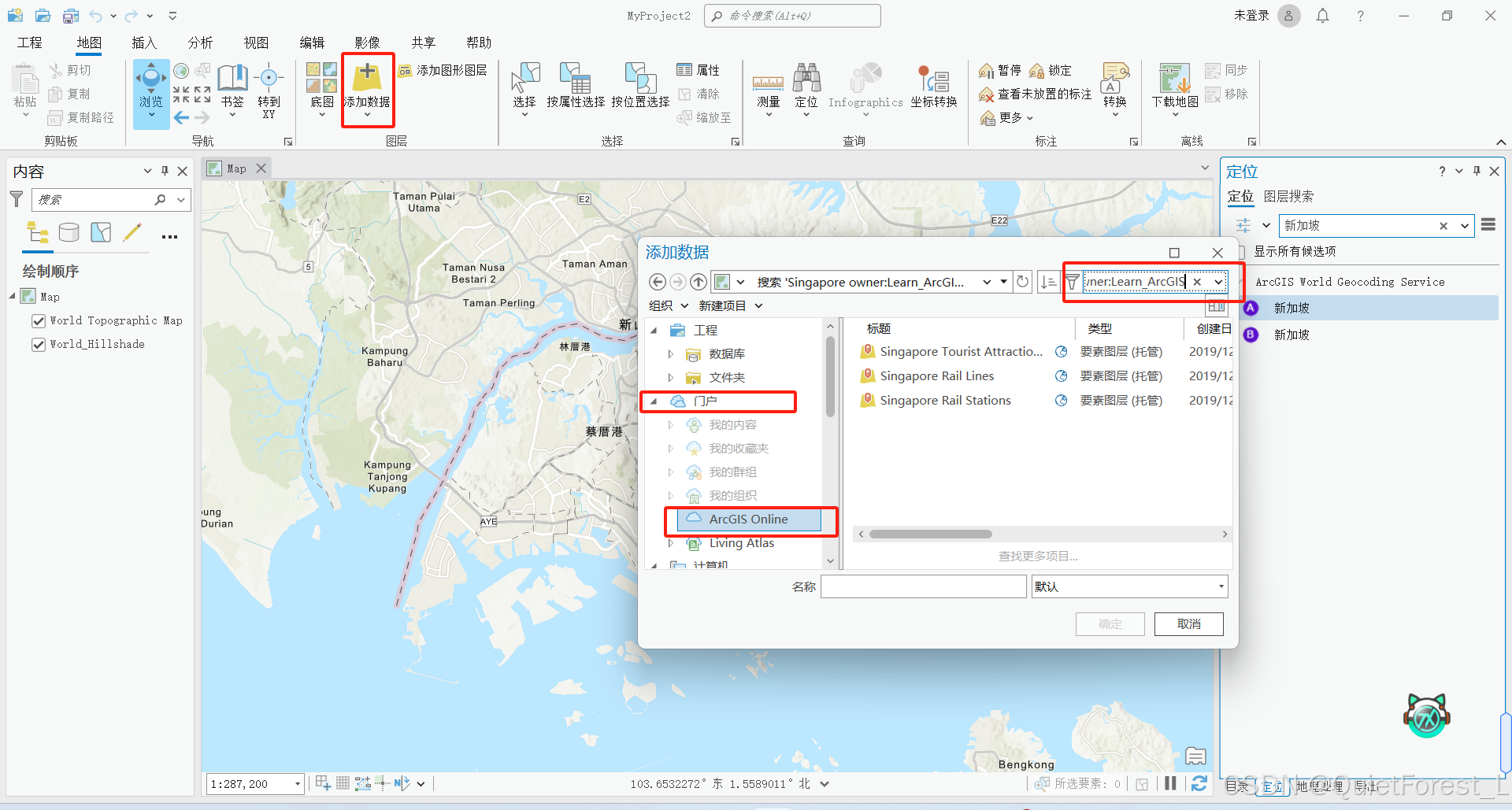The image size is (1512, 810).
Task: Clear the Add Data search filter text
Action: (1197, 282)
